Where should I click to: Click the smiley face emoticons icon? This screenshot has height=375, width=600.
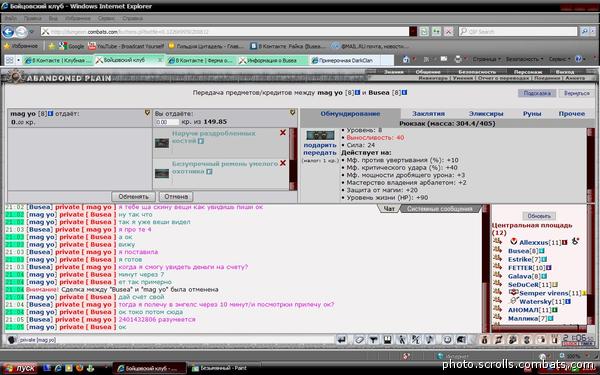(x=447, y=340)
